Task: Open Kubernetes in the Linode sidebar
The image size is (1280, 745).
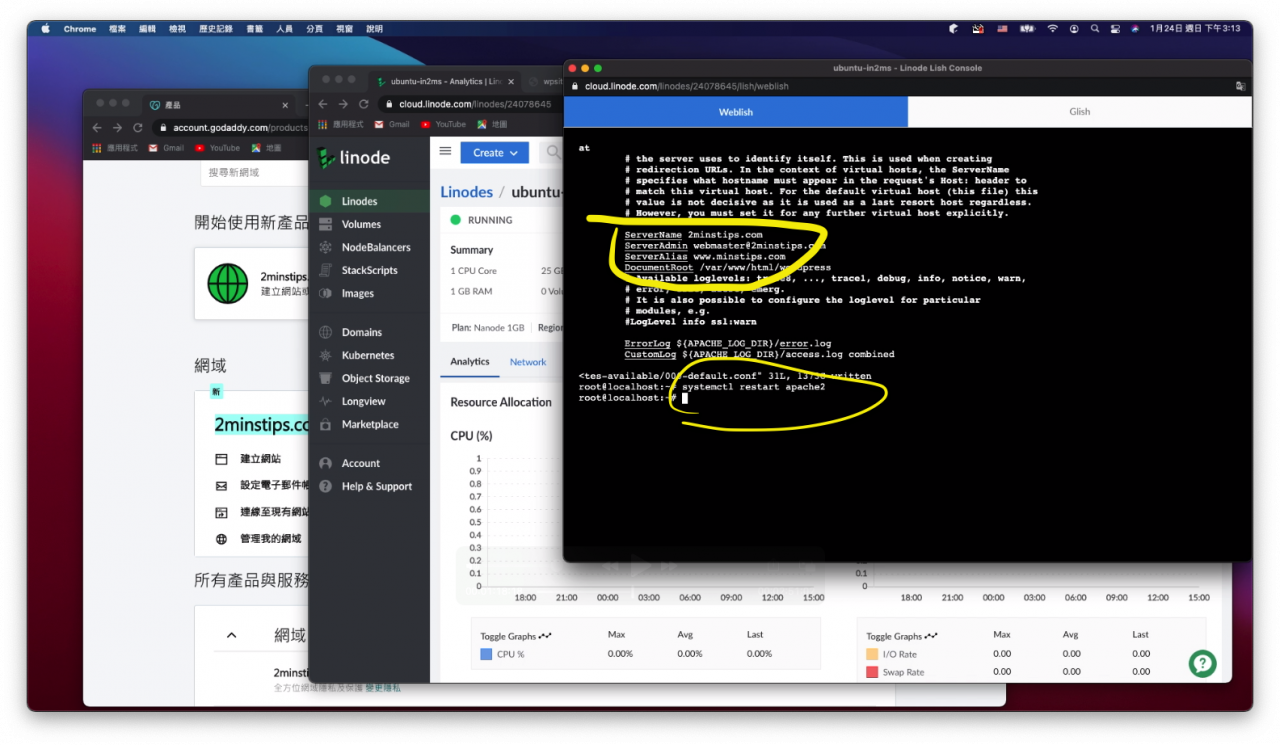Action: tap(367, 355)
